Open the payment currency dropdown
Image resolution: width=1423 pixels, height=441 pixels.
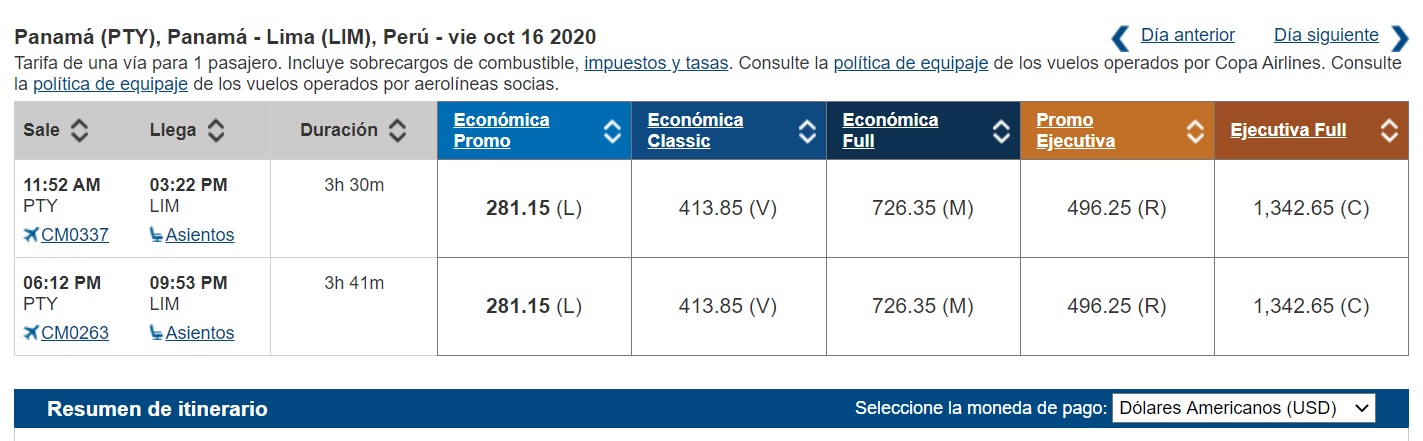(x=1243, y=408)
